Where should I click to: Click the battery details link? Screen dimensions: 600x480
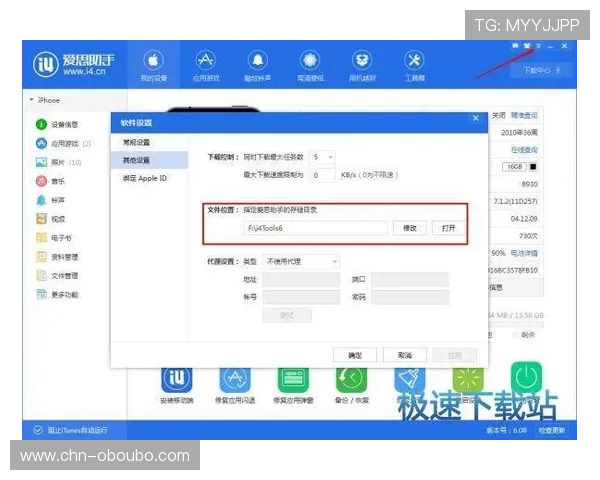[524, 253]
